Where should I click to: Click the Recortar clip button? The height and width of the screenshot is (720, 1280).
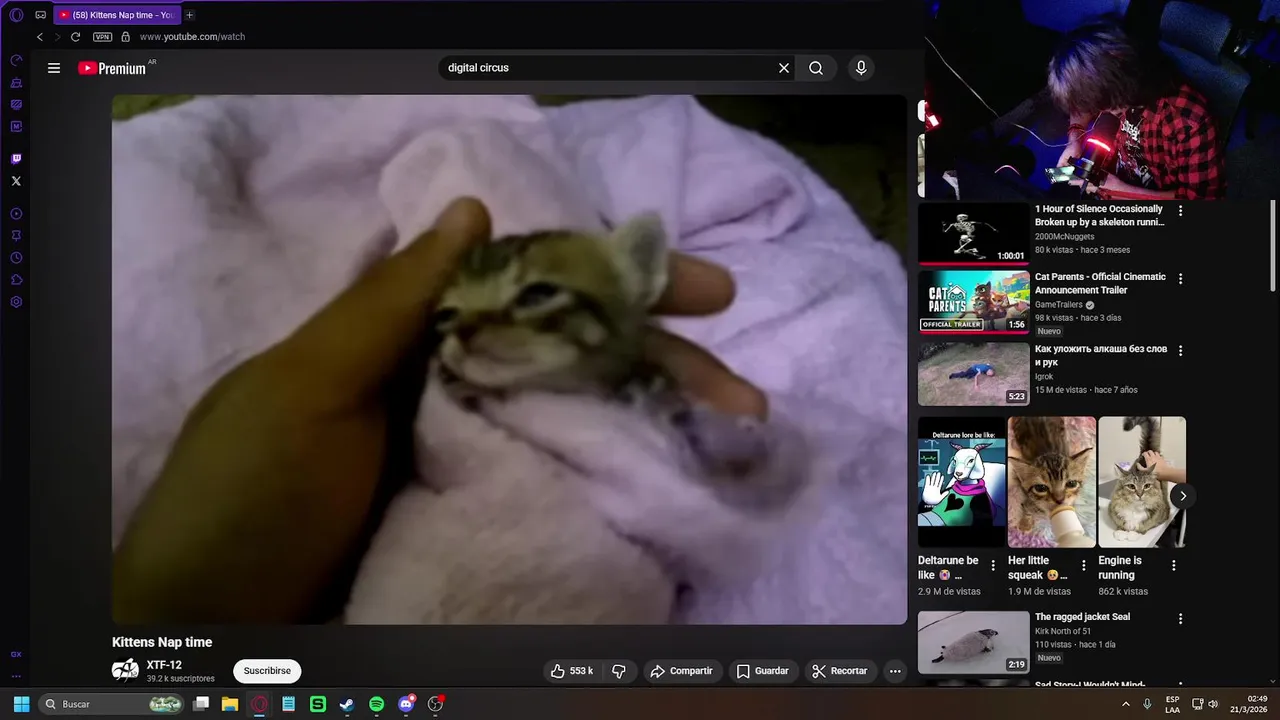[x=840, y=671]
